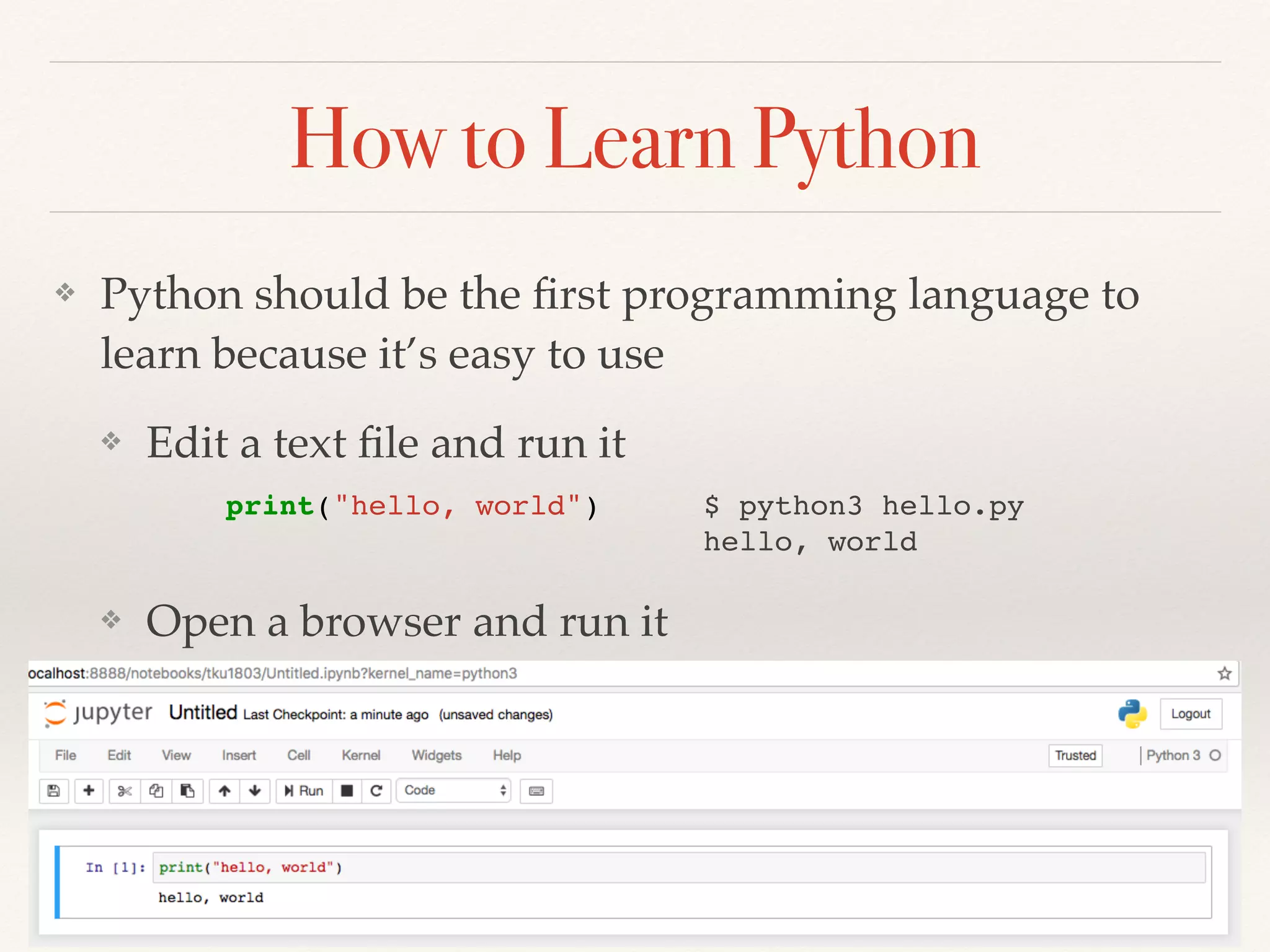This screenshot has width=1270, height=952.
Task: Click the Last Checkpoint text
Action: [x=335, y=715]
